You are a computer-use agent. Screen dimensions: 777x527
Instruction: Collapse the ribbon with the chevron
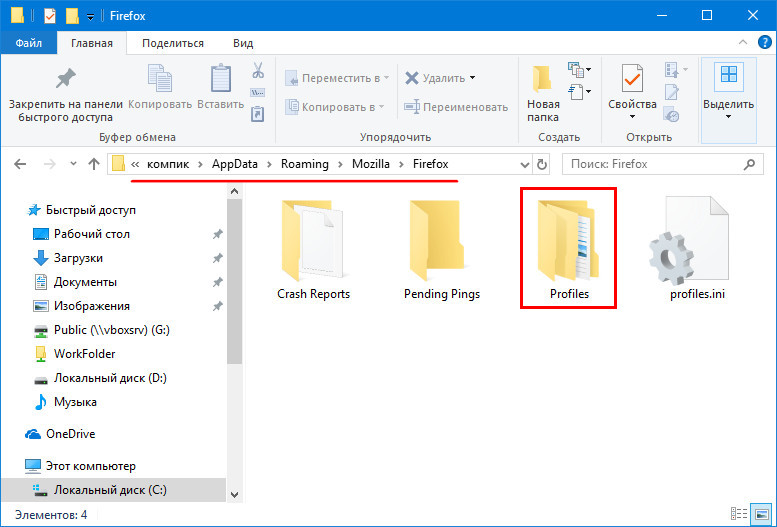(x=742, y=43)
